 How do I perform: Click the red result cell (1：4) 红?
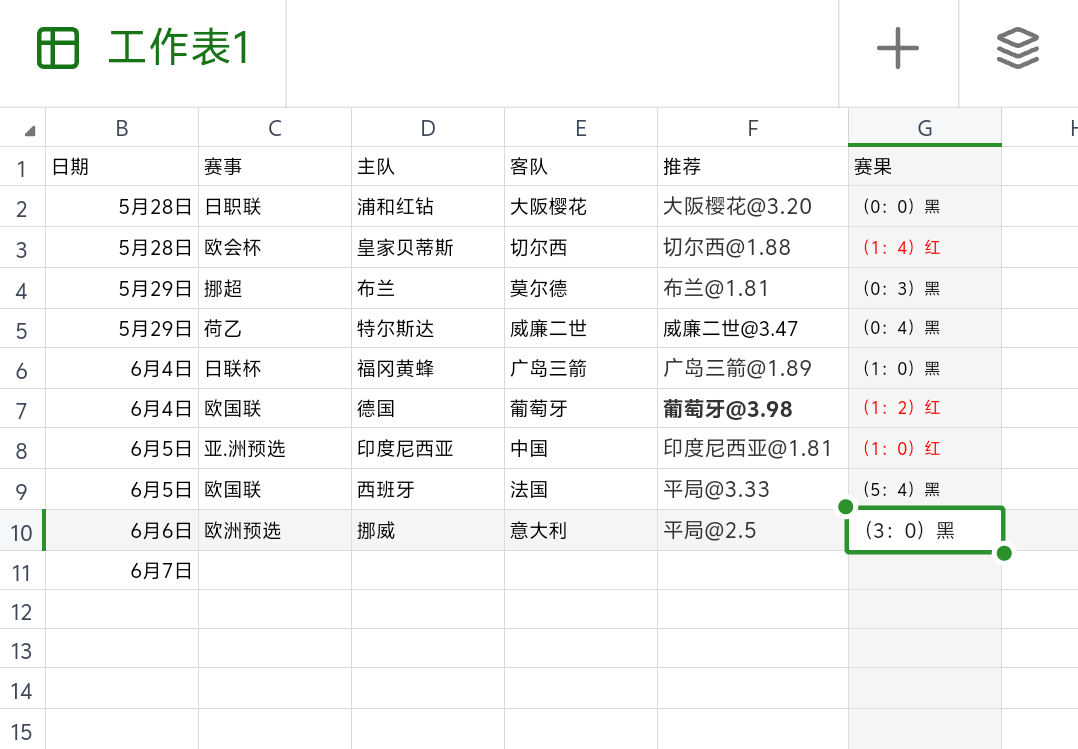924,247
